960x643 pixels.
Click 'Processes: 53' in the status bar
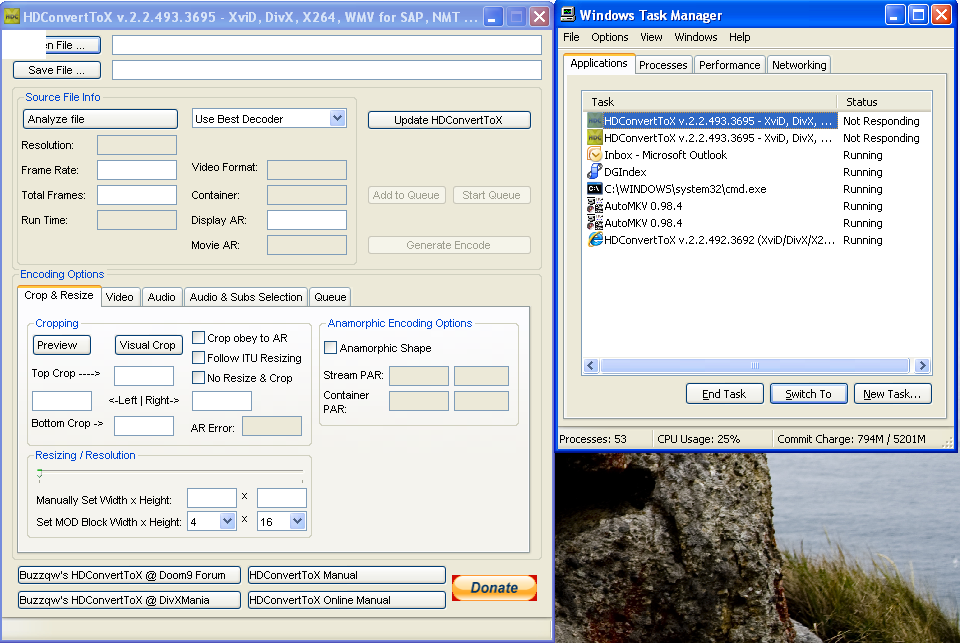coord(593,439)
